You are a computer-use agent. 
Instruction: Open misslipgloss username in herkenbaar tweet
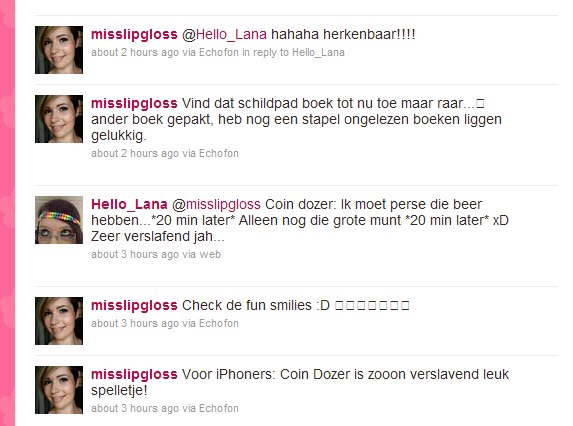[x=134, y=34]
